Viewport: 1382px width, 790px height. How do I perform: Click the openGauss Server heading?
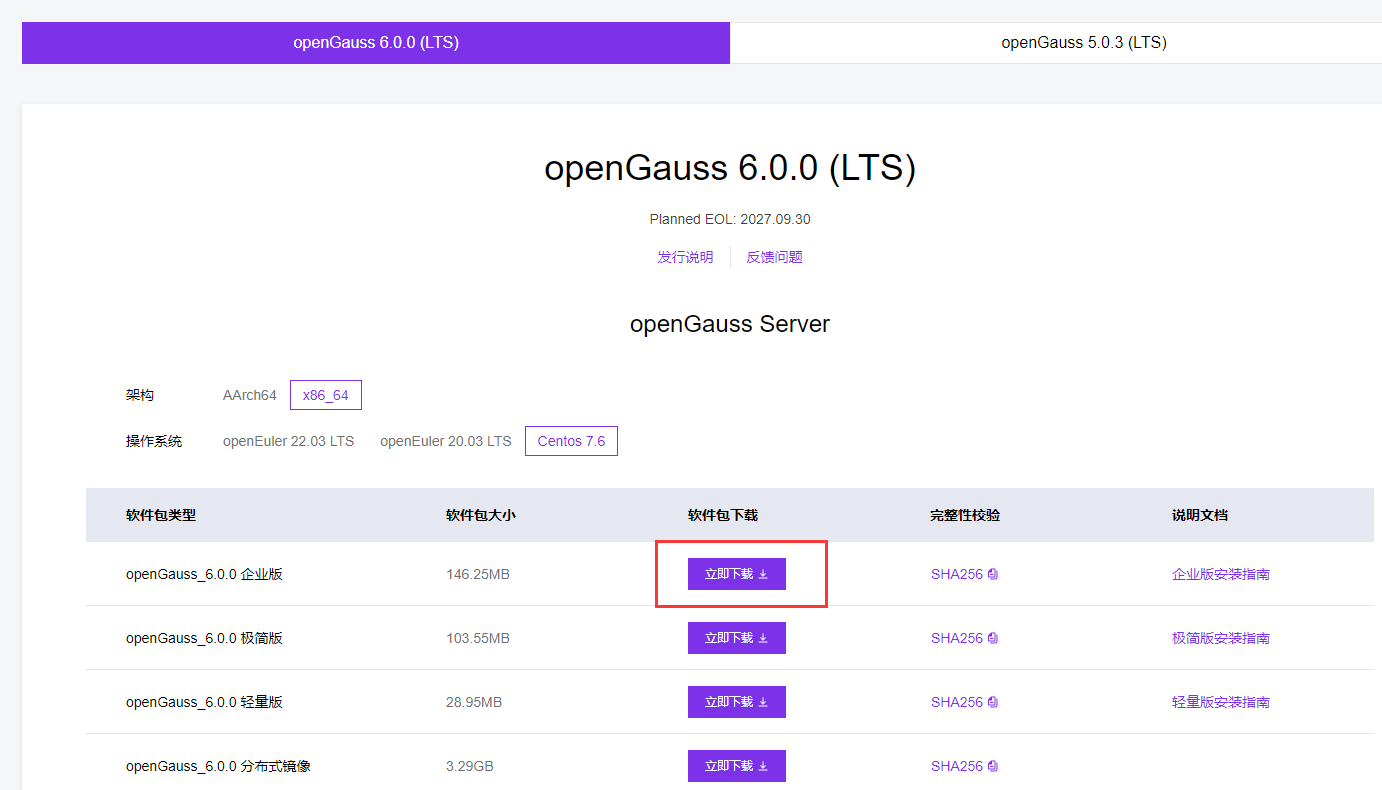730,324
